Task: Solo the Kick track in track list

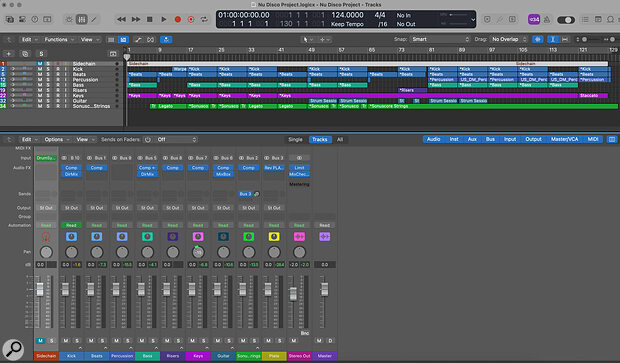Action: (48, 69)
